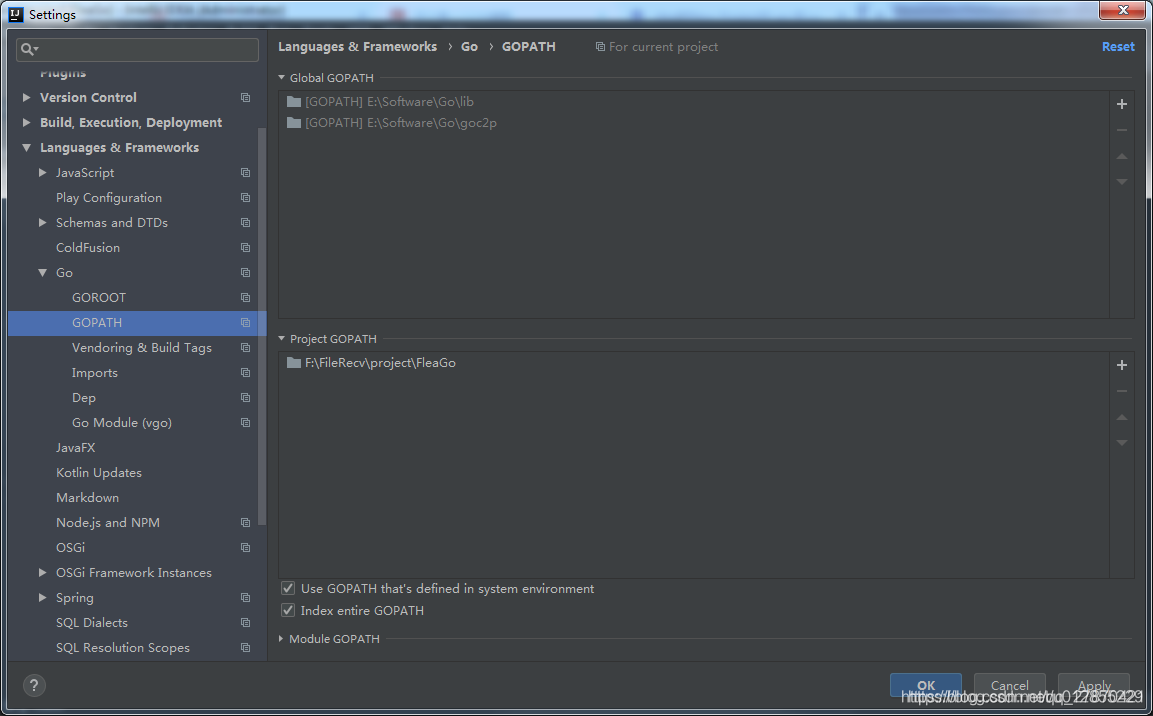Collapse Languages & Frameworks node arrow
This screenshot has width=1153, height=716.
click(x=26, y=147)
